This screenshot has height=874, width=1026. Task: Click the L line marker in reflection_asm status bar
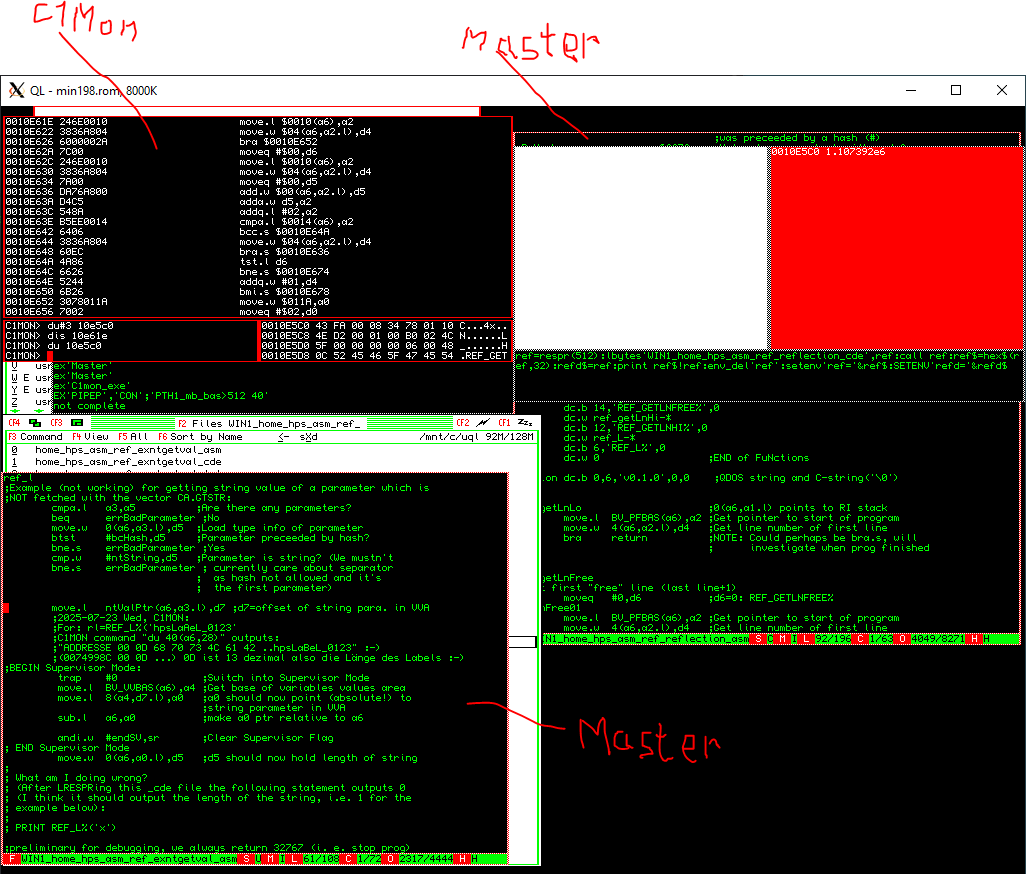(807, 638)
